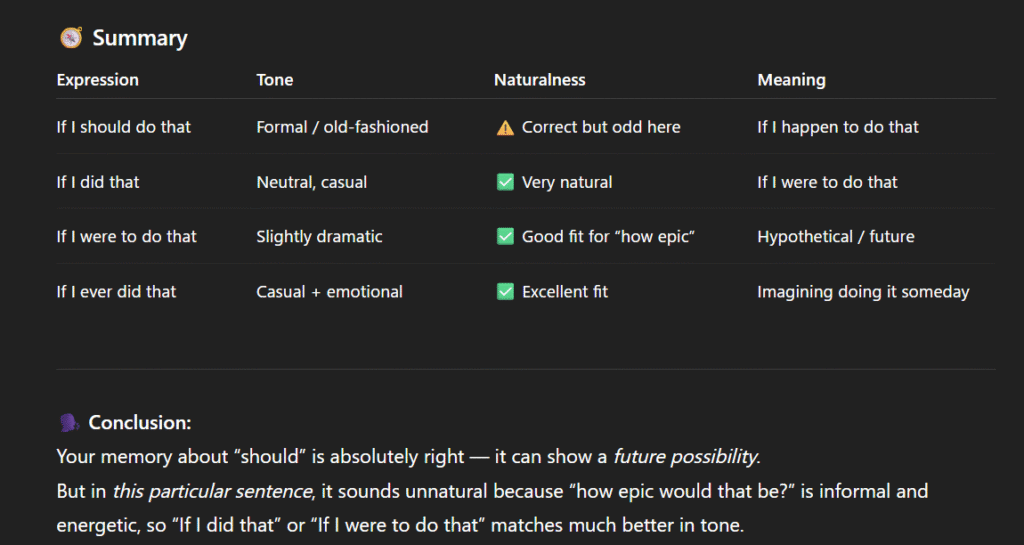Click the compass icon beside Summary

(x=70, y=38)
